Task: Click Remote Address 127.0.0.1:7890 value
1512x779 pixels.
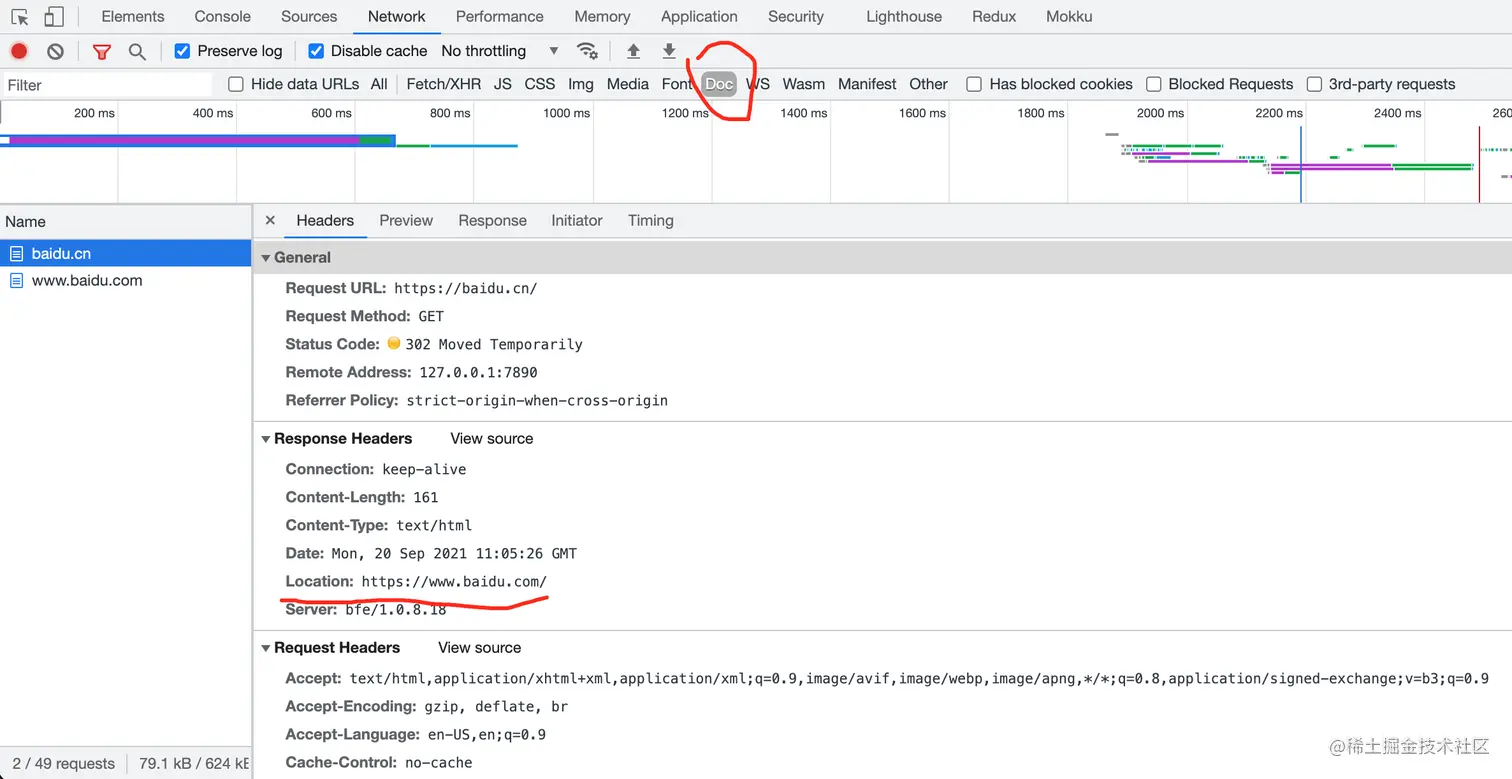Action: [477, 372]
